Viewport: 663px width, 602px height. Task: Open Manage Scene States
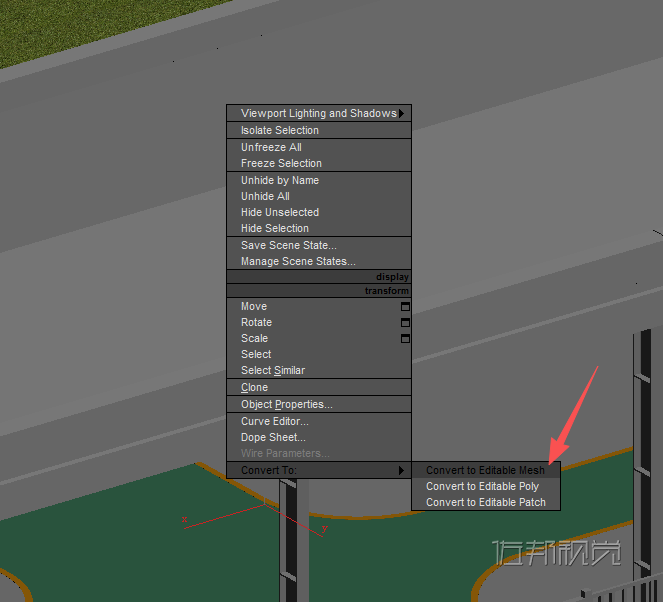click(x=319, y=261)
